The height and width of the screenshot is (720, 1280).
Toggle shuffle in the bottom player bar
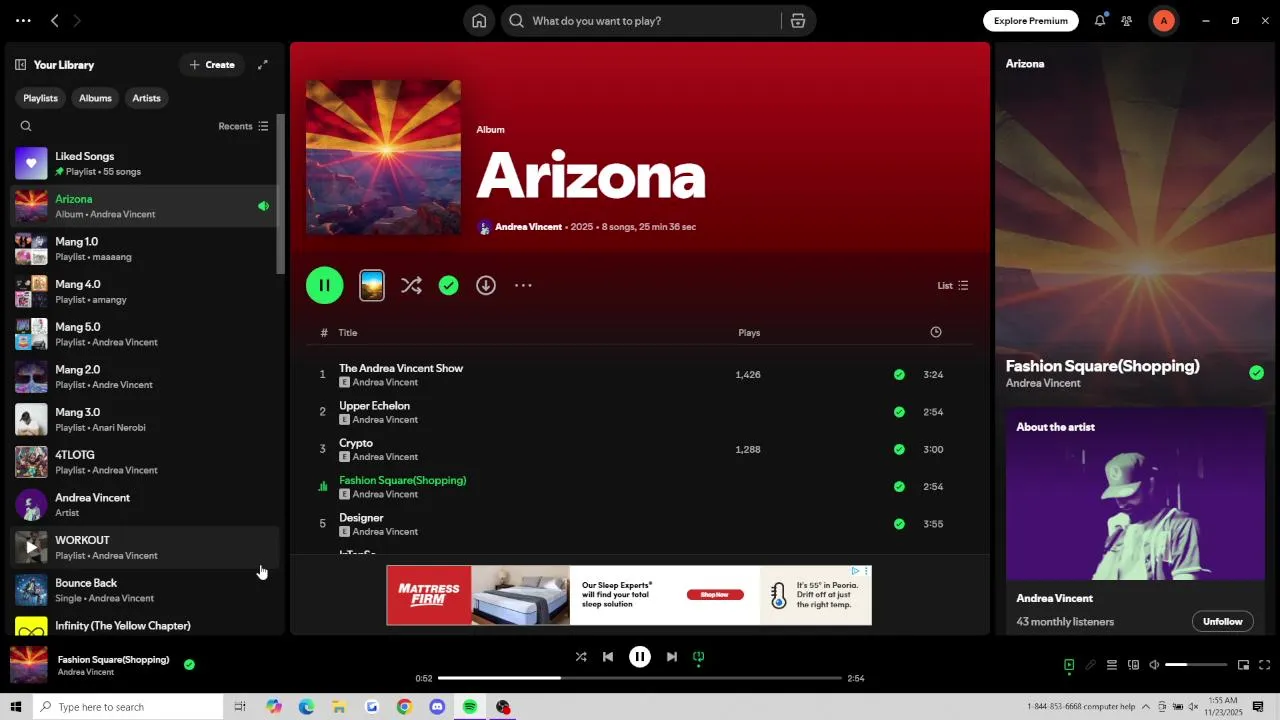[x=581, y=657]
